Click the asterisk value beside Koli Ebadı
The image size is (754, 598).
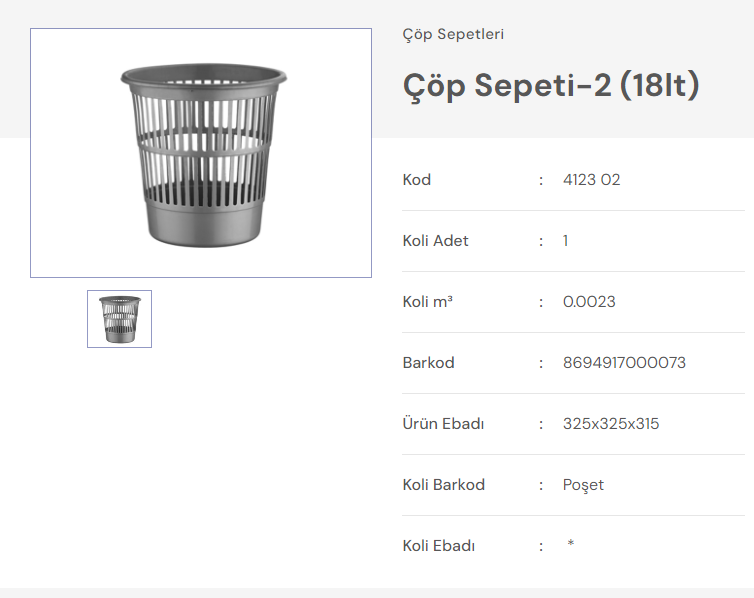[x=570, y=545]
